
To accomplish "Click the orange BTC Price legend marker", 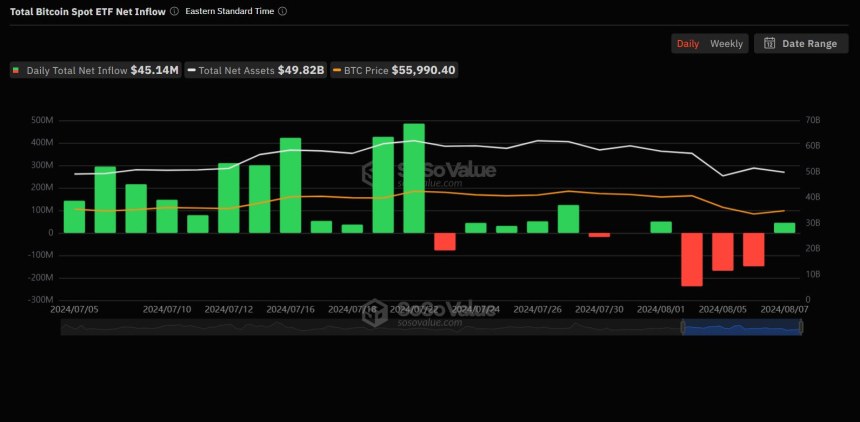I will click(x=338, y=71).
